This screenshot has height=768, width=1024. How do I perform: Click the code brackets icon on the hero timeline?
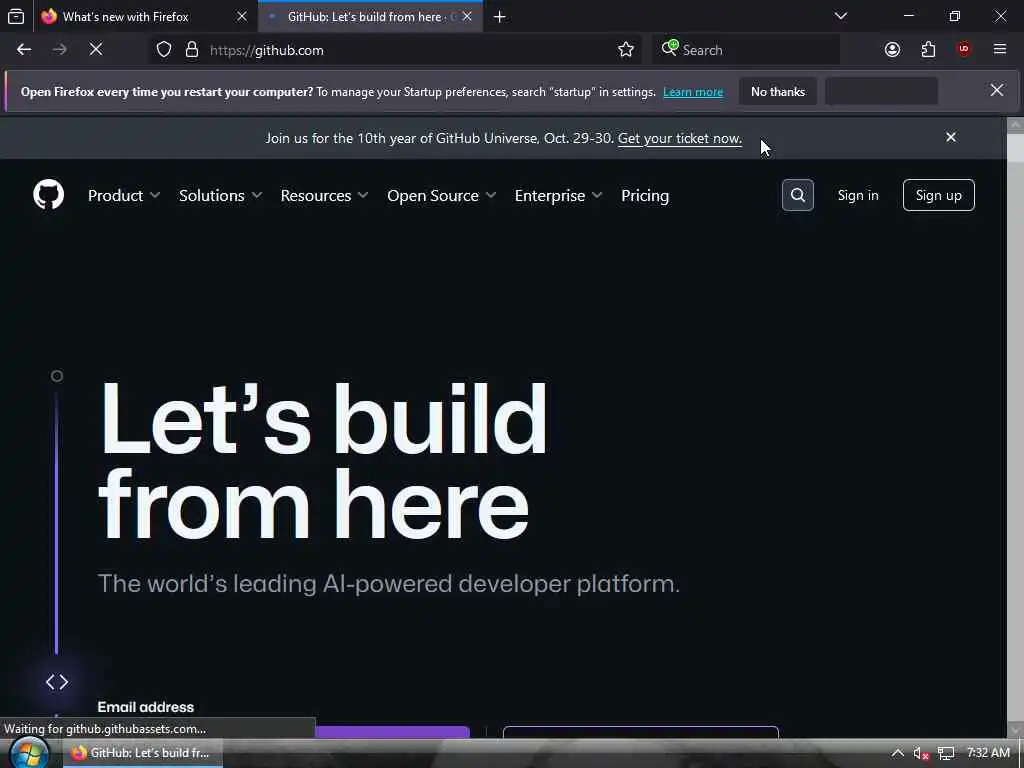(57, 682)
